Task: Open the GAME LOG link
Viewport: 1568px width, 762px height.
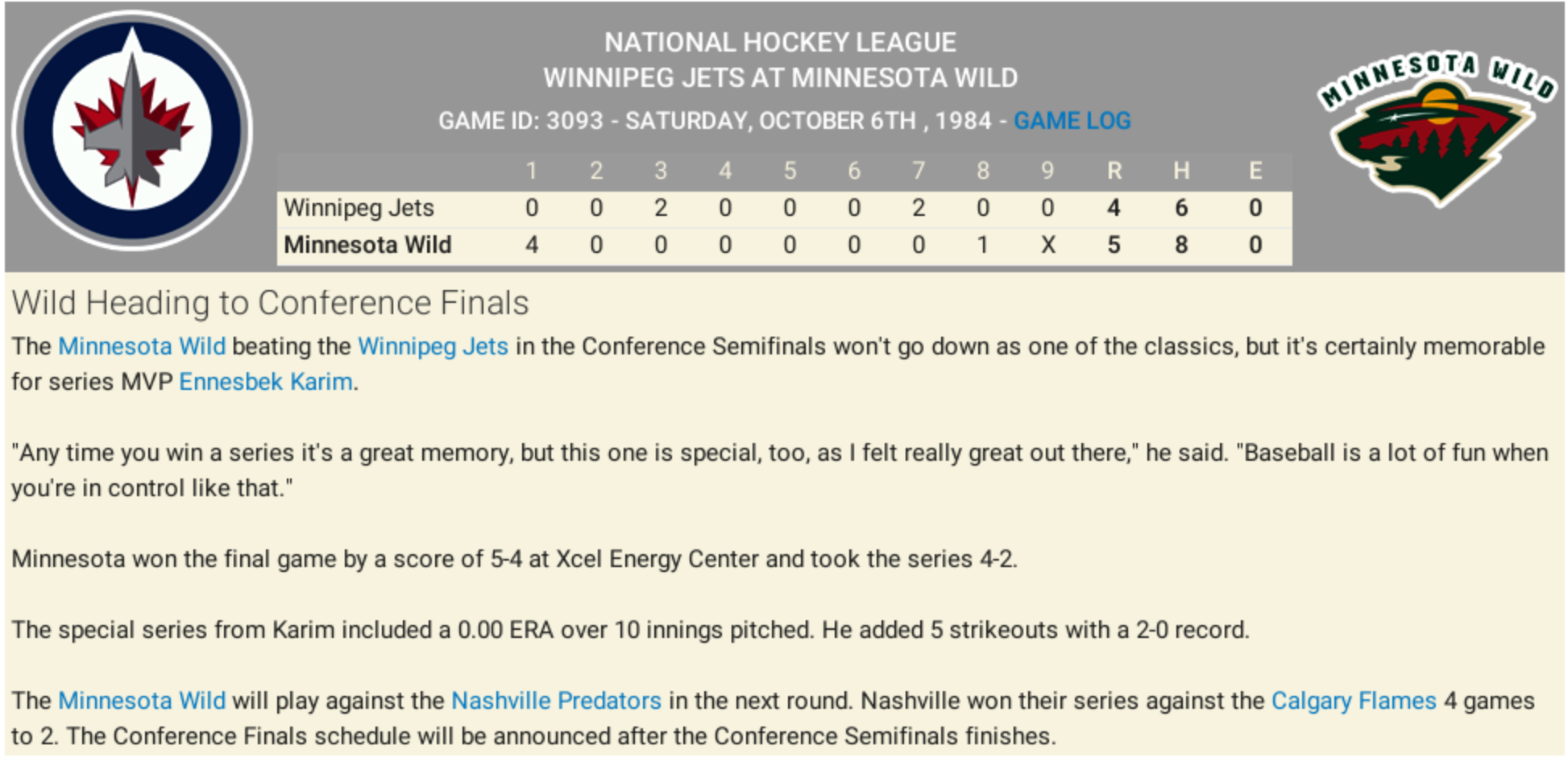Action: (1072, 121)
